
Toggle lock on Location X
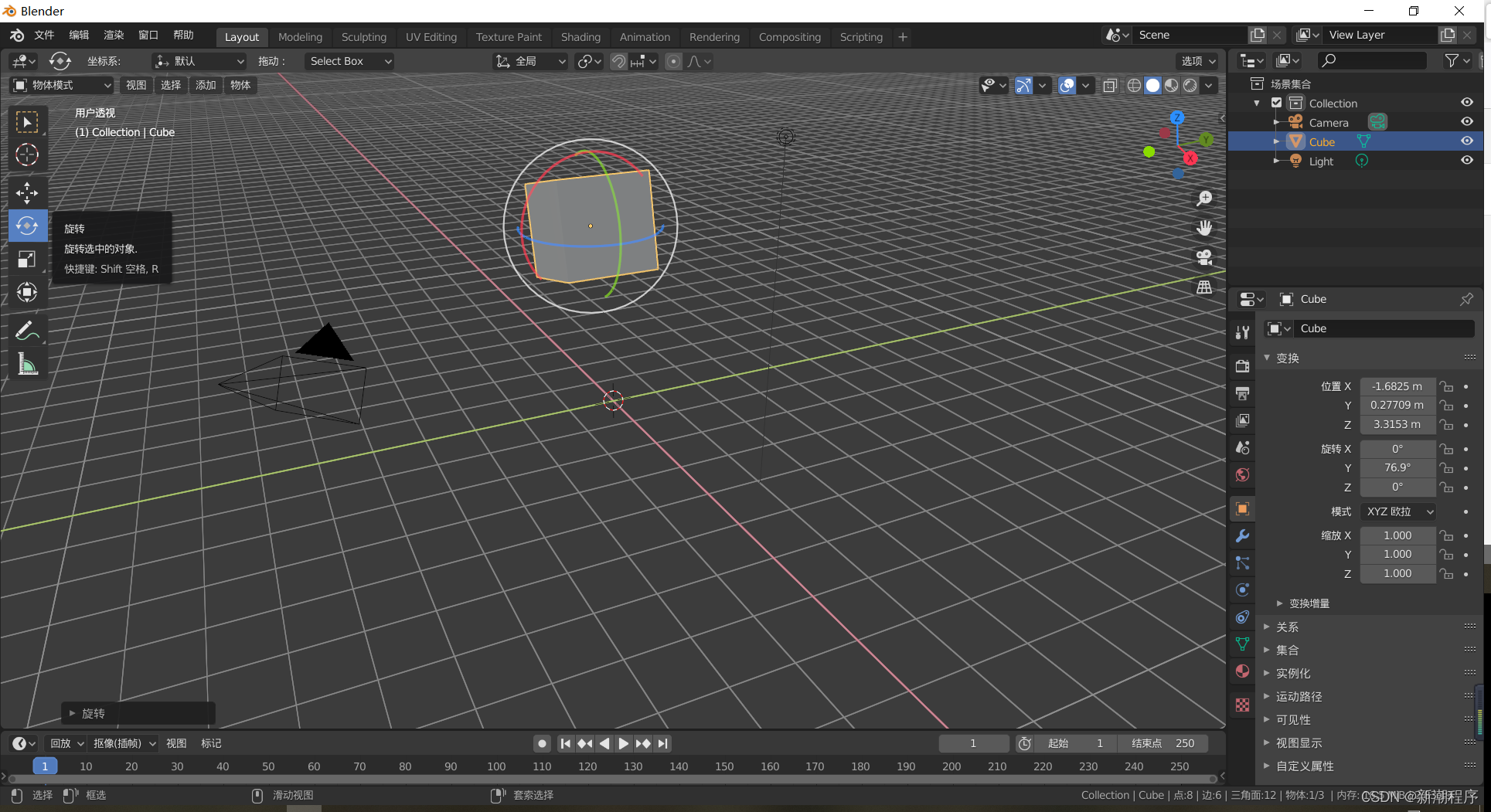click(1446, 386)
